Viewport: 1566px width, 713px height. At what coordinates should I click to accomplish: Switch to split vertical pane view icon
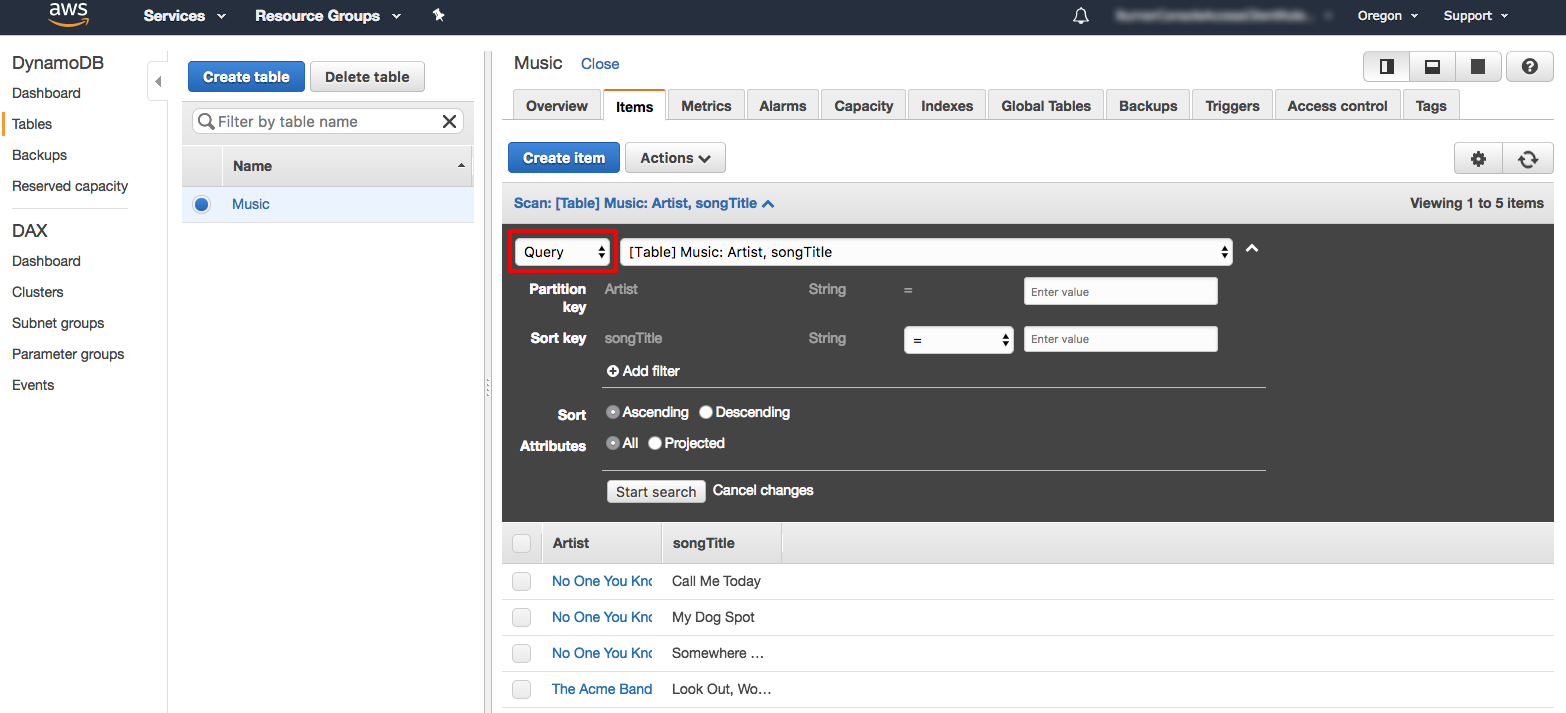tap(1385, 66)
